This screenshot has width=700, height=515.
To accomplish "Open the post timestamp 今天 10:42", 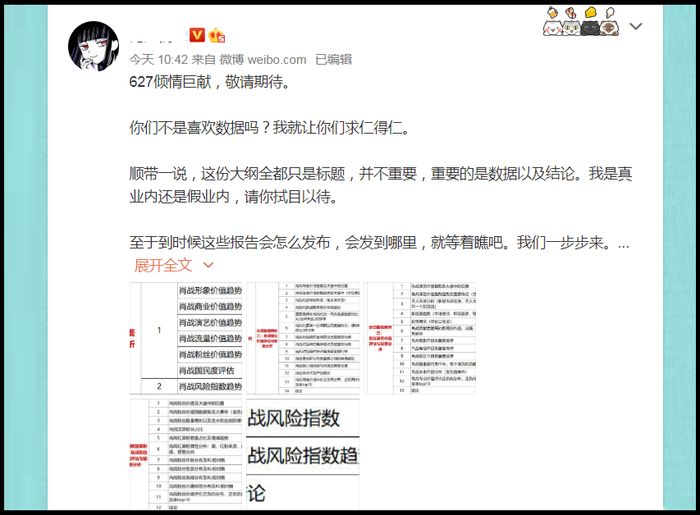I will point(158,59).
